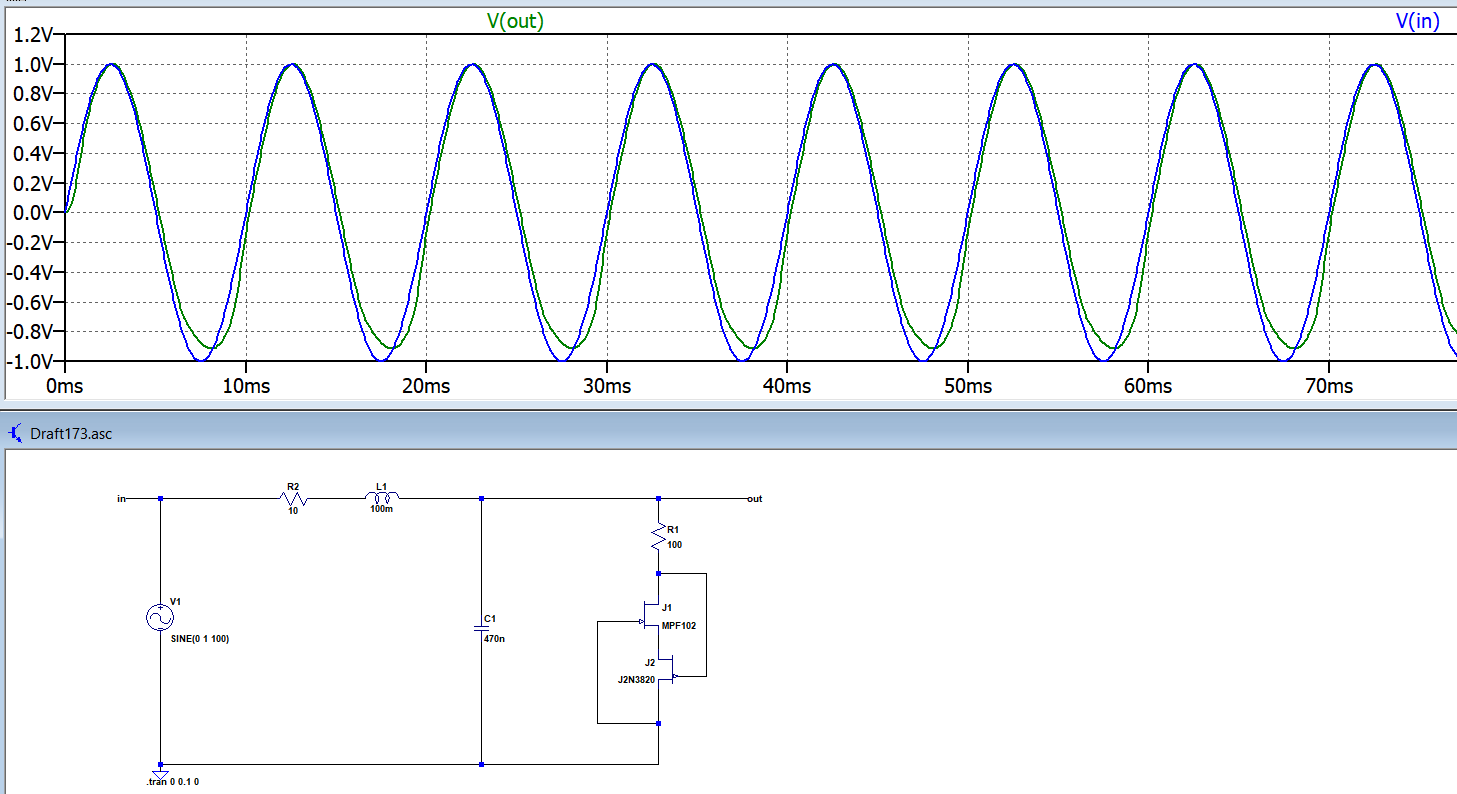Click the V(in) trace label
The height and width of the screenshot is (794, 1457).
pos(1416,21)
